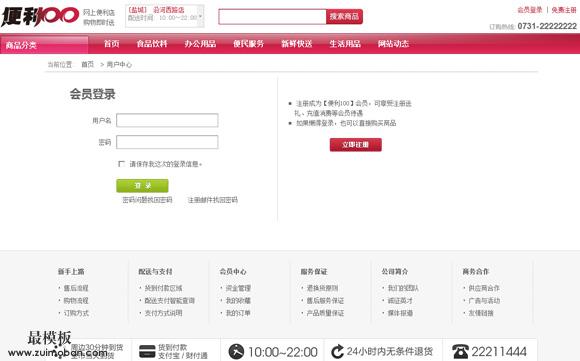Click the registered-email password recovery link

[213, 200]
